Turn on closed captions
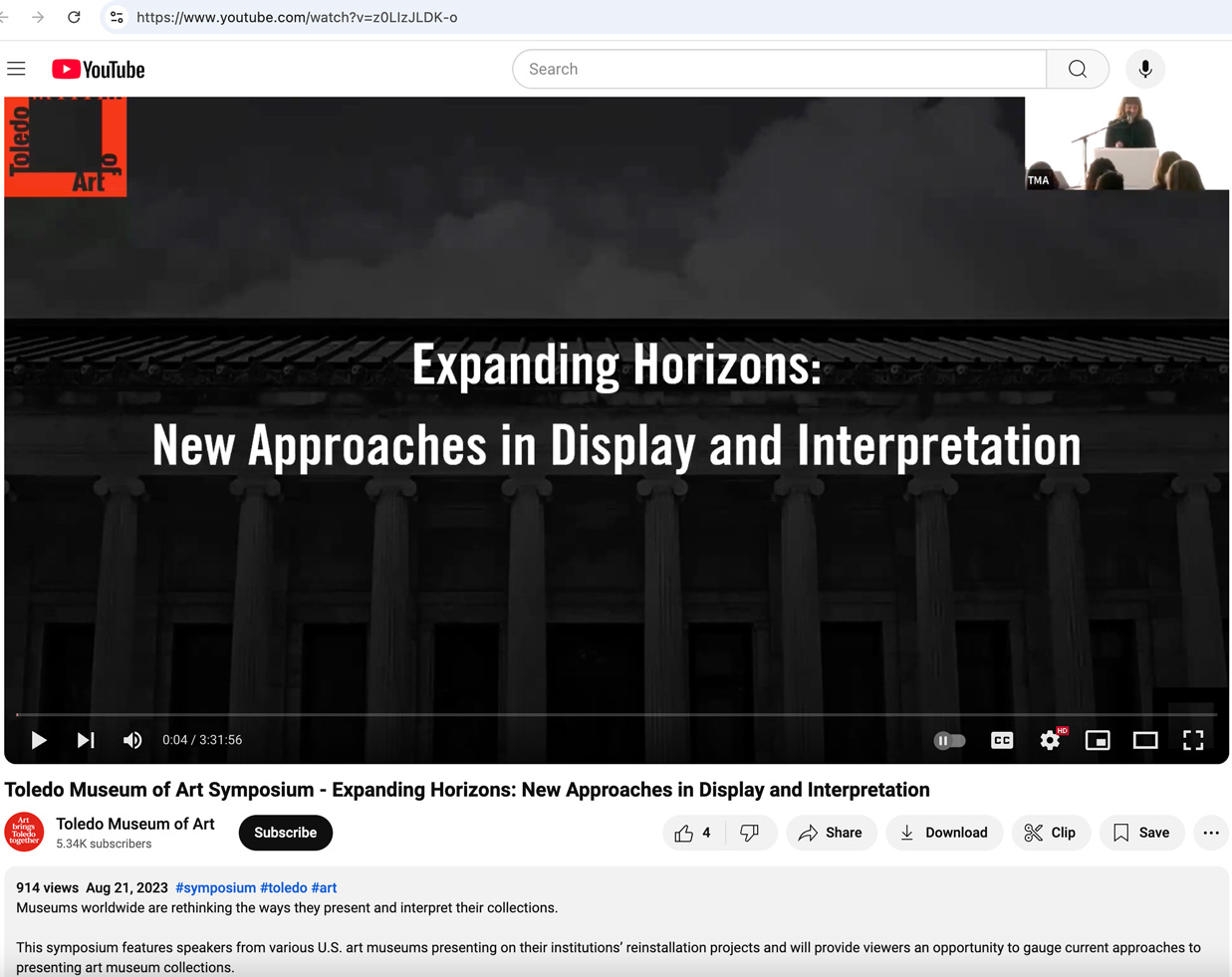 point(1002,740)
